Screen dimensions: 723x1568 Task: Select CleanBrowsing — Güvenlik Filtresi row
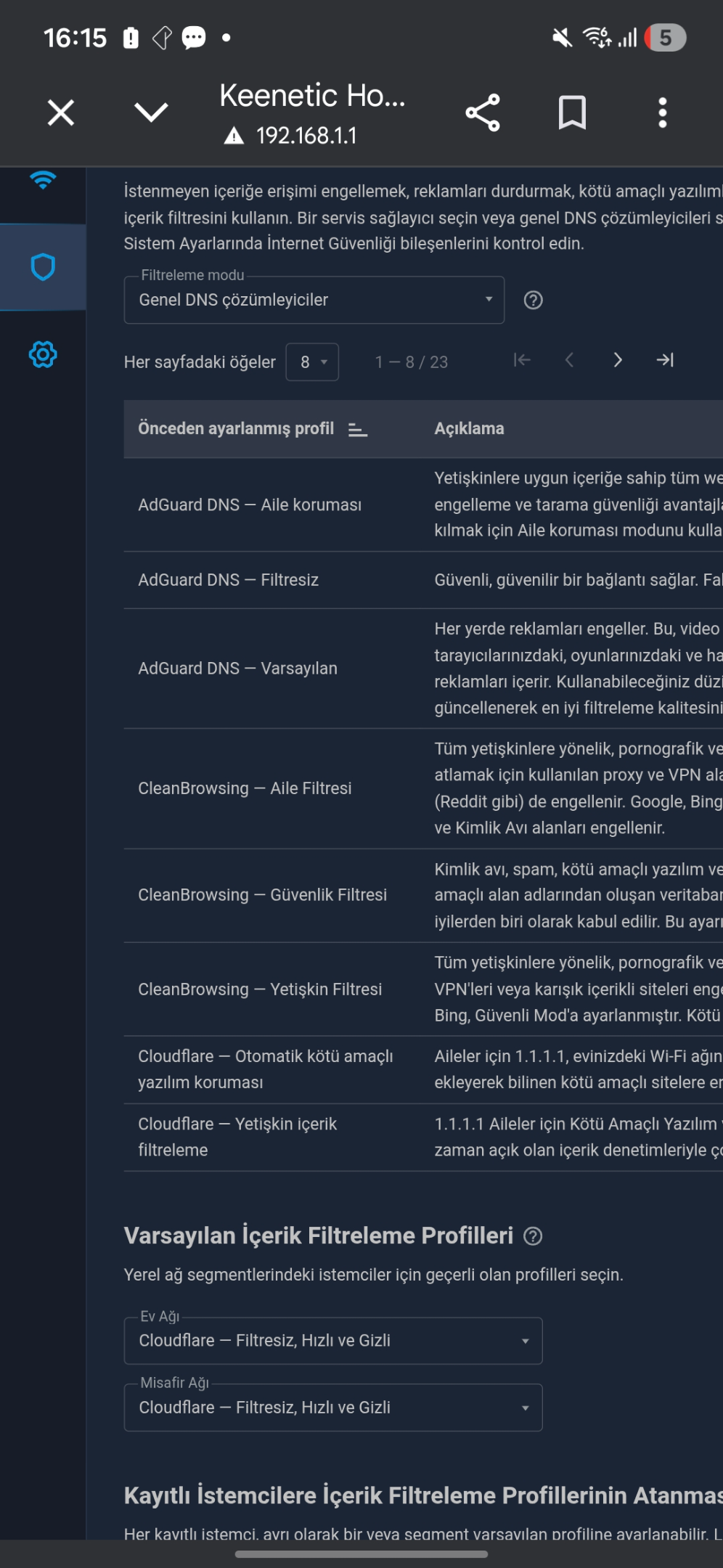tap(423, 895)
